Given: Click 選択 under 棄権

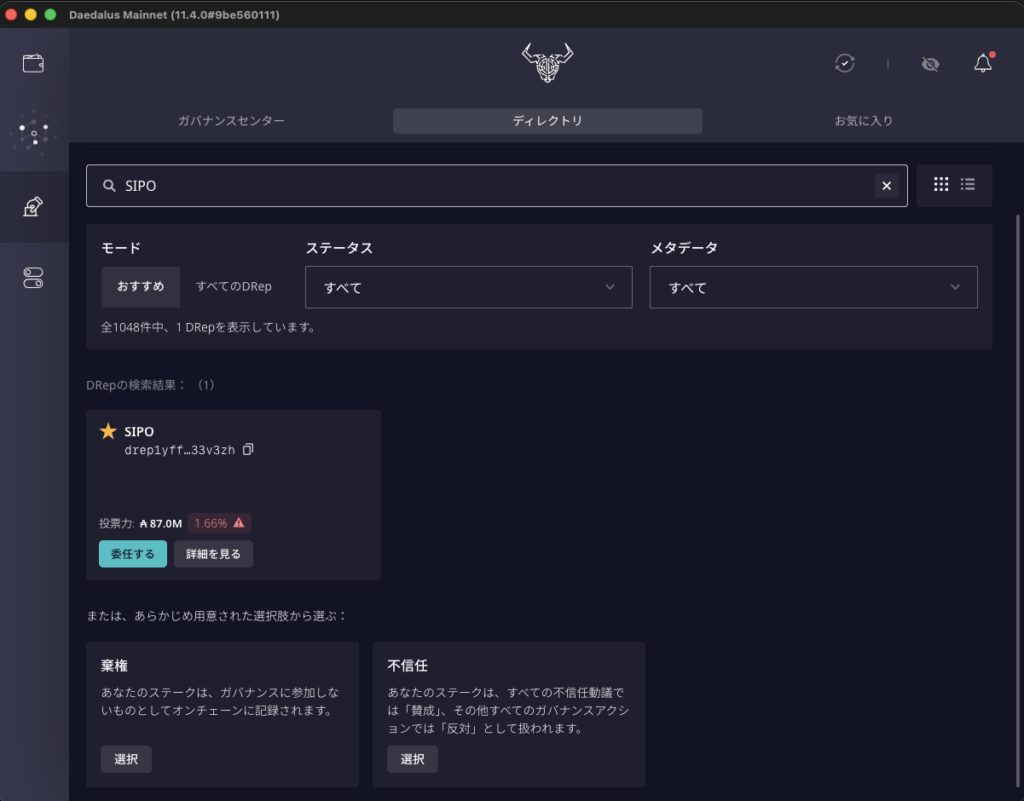Looking at the screenshot, I should tap(126, 759).
